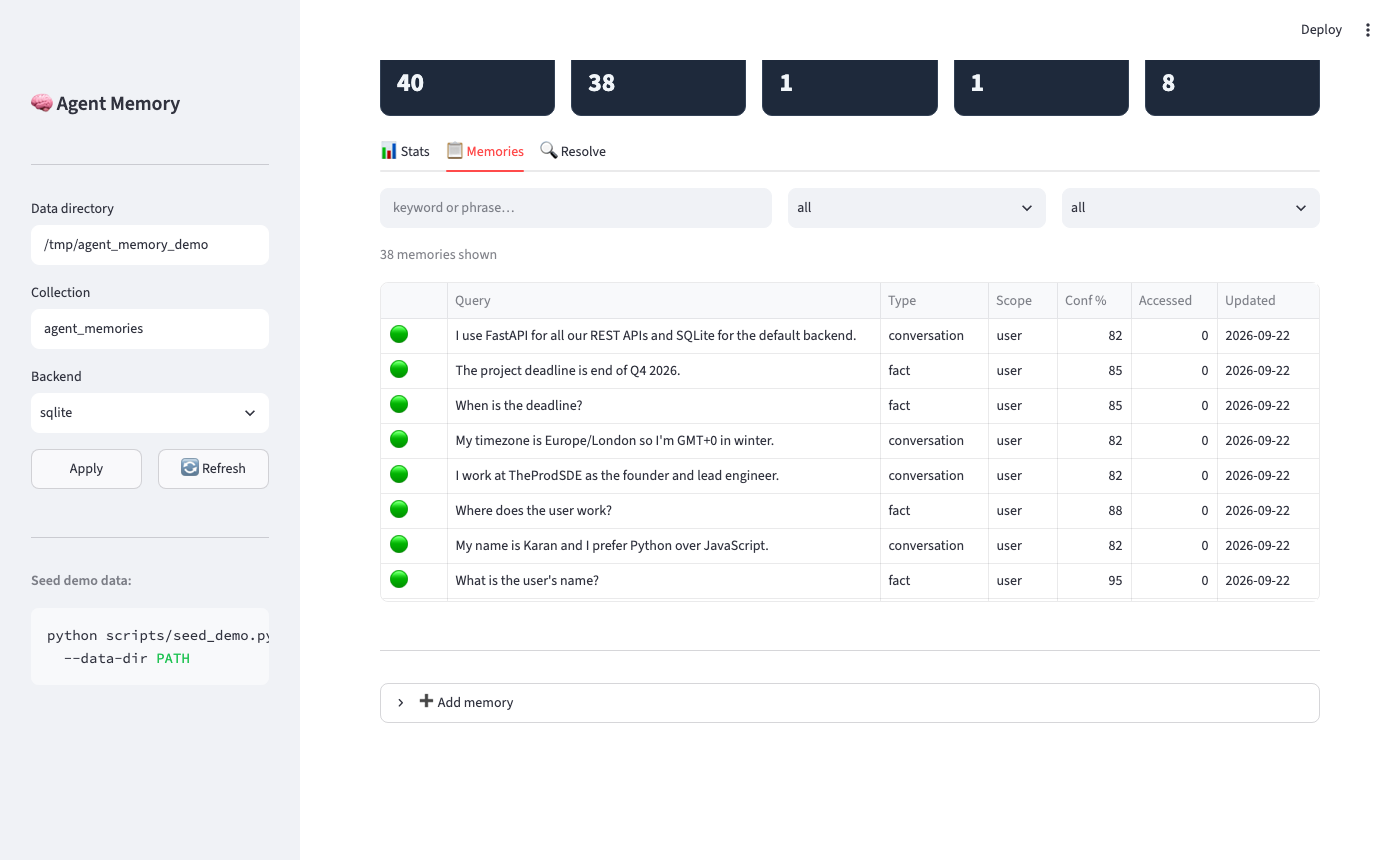Click the green dot beside 'What is the user's name?'
The width and height of the screenshot is (1400, 860).
point(399,580)
